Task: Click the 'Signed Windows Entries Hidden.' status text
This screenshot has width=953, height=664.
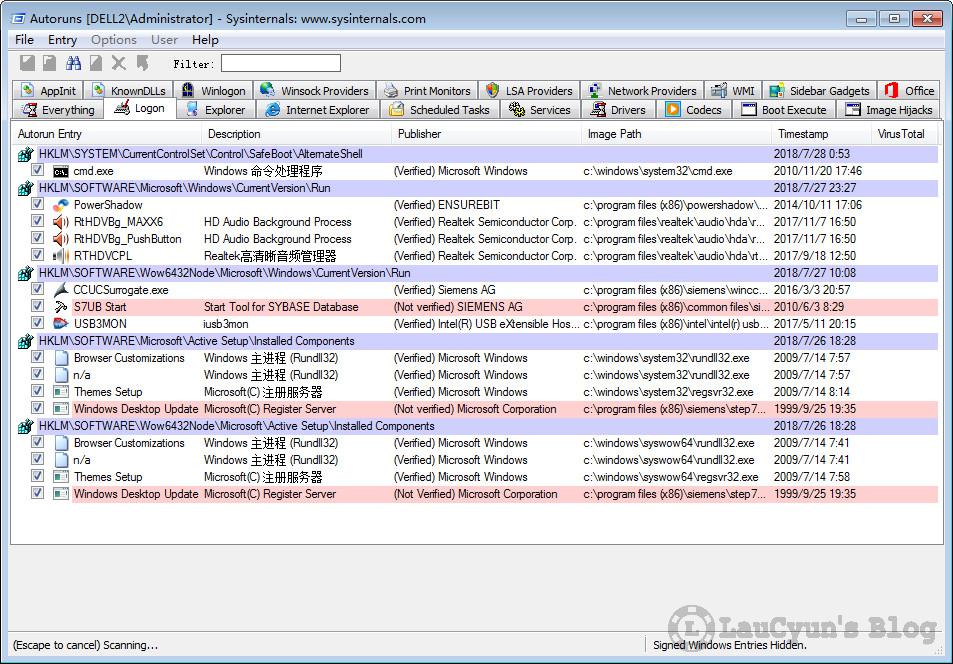Action: (x=730, y=645)
